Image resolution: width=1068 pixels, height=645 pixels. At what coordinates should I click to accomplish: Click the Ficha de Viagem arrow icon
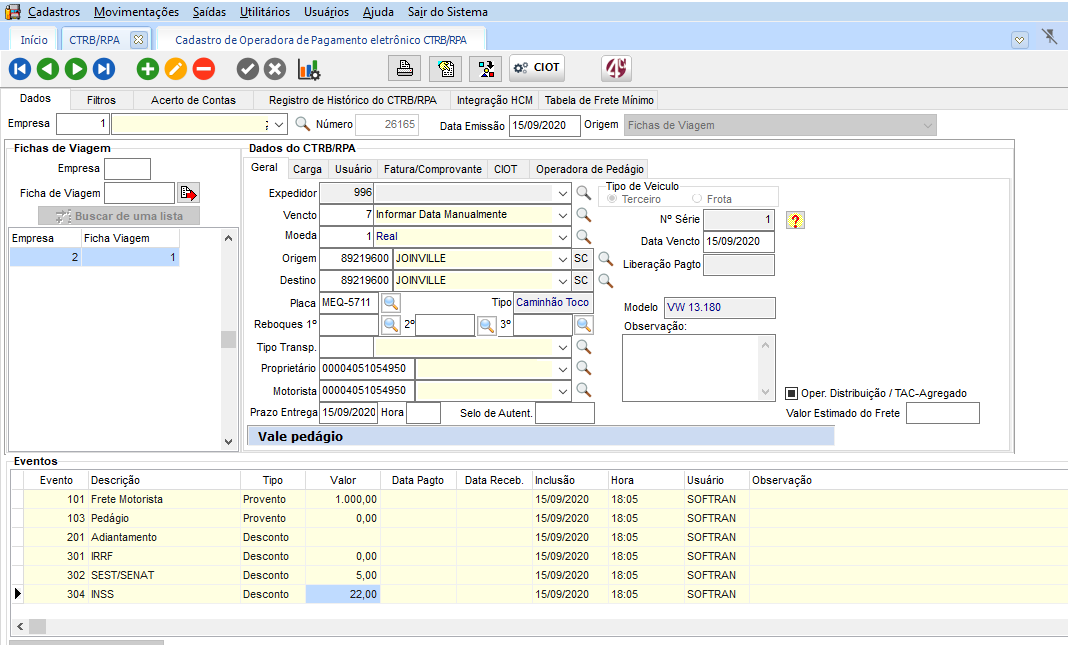coord(189,193)
